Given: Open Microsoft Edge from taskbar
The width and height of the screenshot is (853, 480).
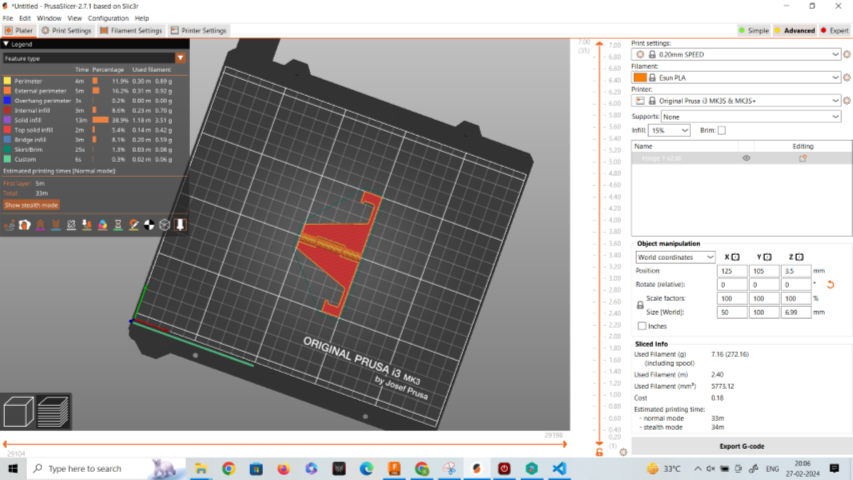Looking at the screenshot, I should [366, 469].
